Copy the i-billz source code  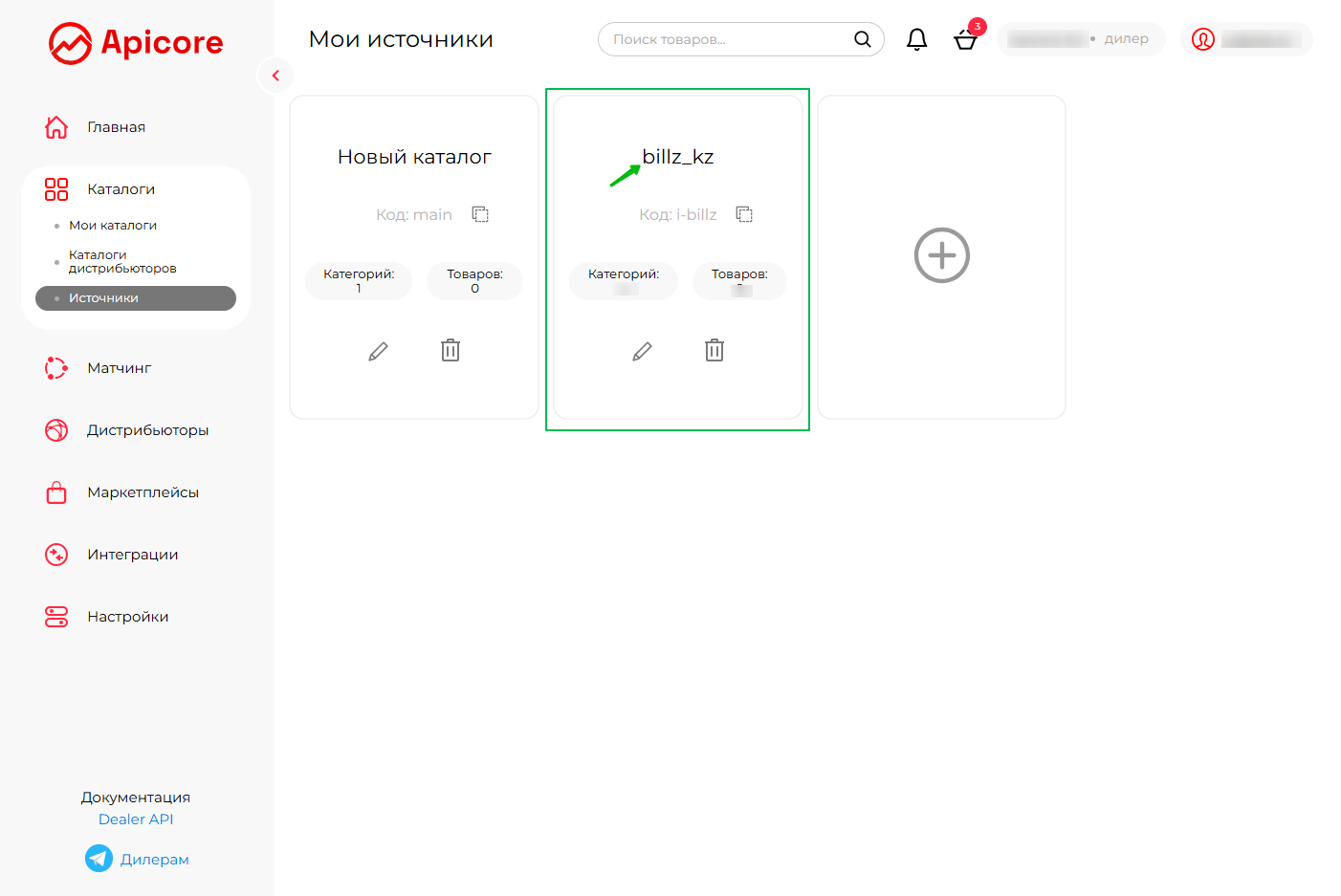744,214
